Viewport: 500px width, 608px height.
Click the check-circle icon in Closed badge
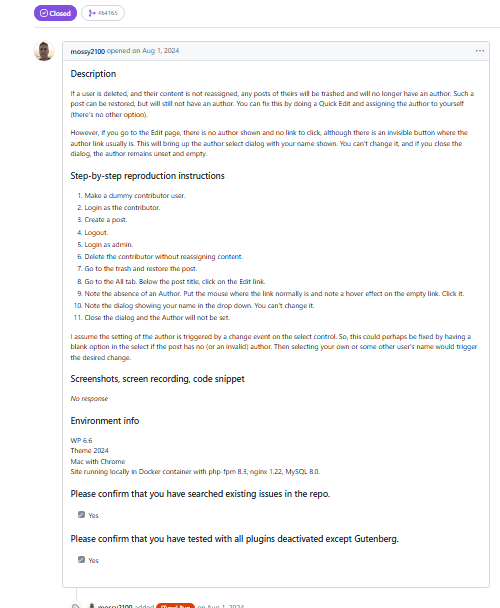click(44, 13)
